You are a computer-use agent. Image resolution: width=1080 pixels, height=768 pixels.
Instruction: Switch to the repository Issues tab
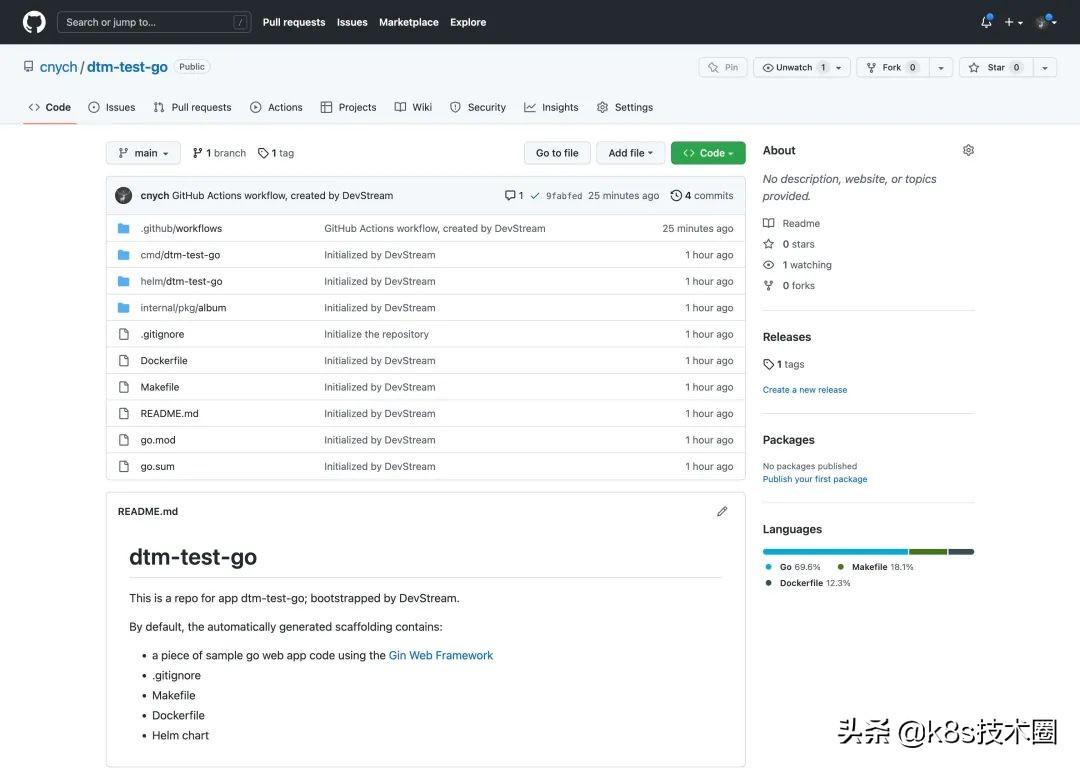point(112,107)
